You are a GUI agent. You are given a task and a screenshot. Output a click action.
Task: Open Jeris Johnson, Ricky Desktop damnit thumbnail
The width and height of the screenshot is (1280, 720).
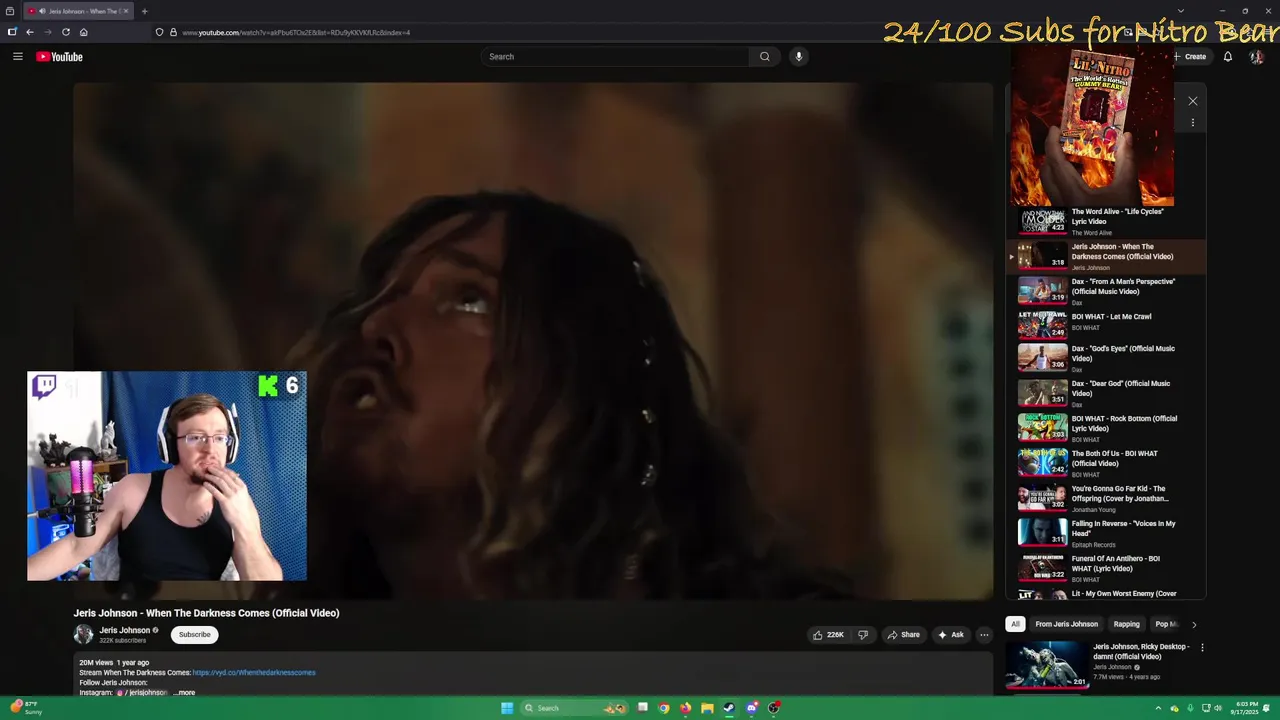(x=1046, y=665)
